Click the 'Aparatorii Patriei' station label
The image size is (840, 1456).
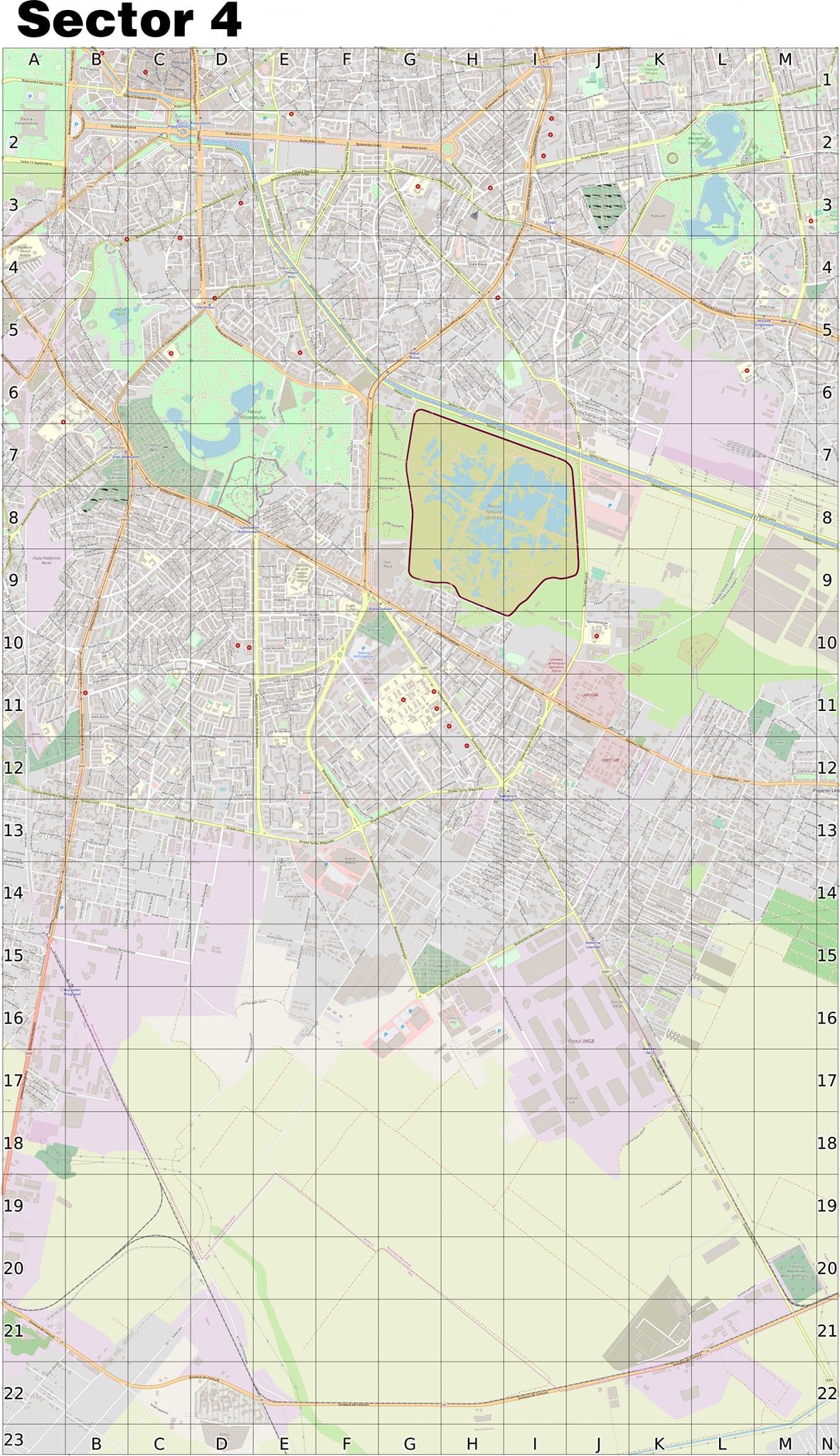click(x=508, y=798)
